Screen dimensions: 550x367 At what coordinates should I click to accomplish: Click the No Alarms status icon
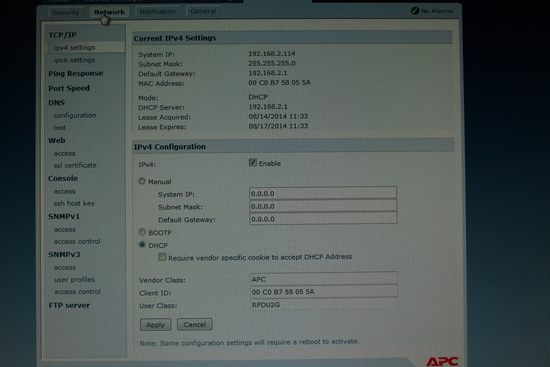pos(415,11)
